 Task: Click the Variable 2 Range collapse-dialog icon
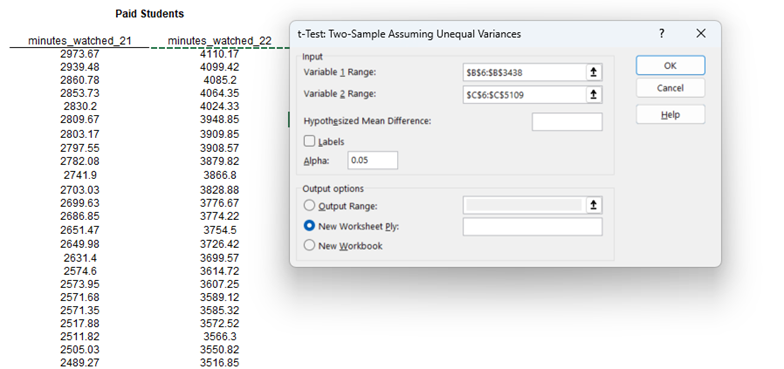(594, 94)
